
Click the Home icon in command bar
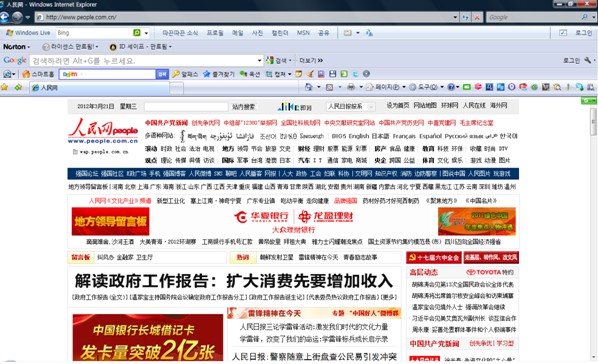pyautogui.click(x=308, y=87)
